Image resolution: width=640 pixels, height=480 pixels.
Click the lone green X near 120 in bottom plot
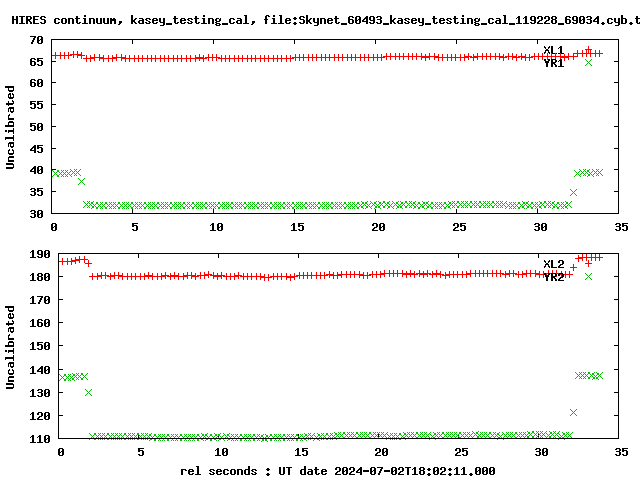[x=573, y=412]
